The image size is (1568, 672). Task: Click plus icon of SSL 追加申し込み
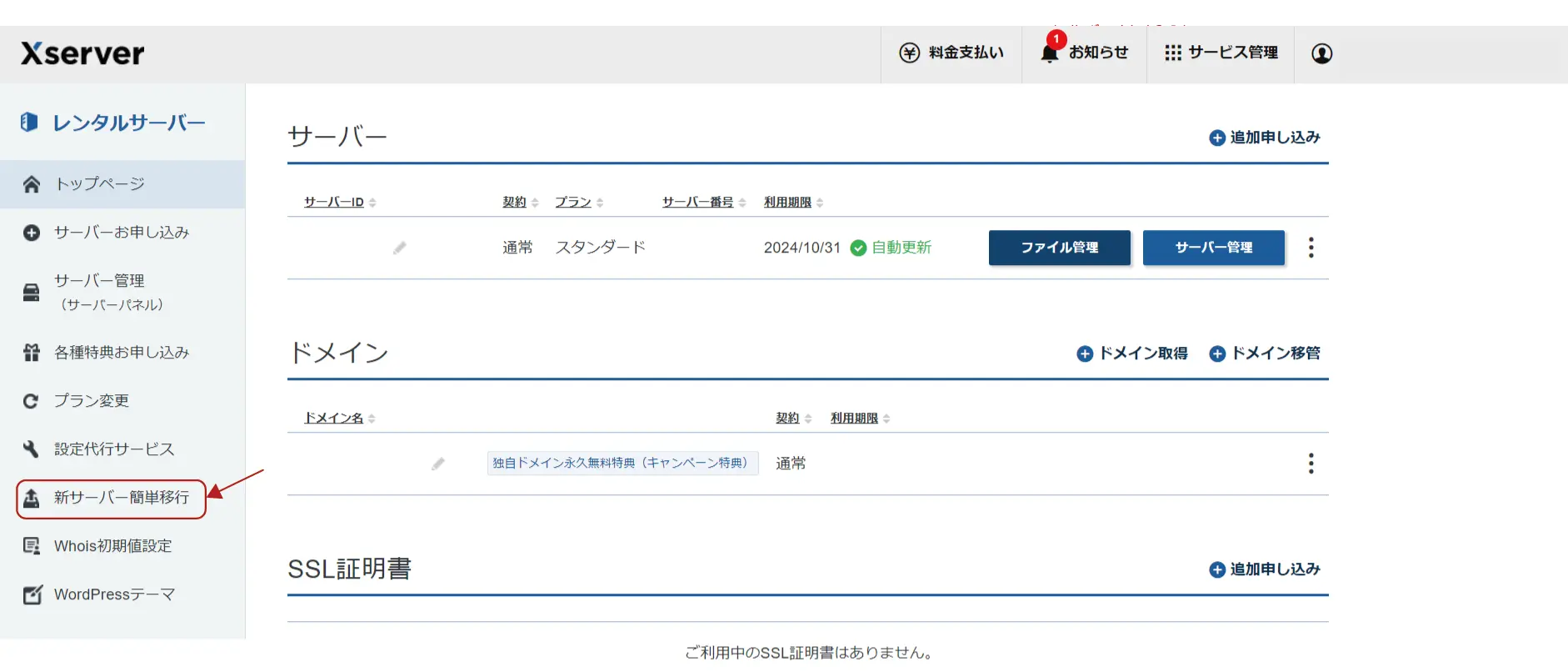pos(1217,569)
